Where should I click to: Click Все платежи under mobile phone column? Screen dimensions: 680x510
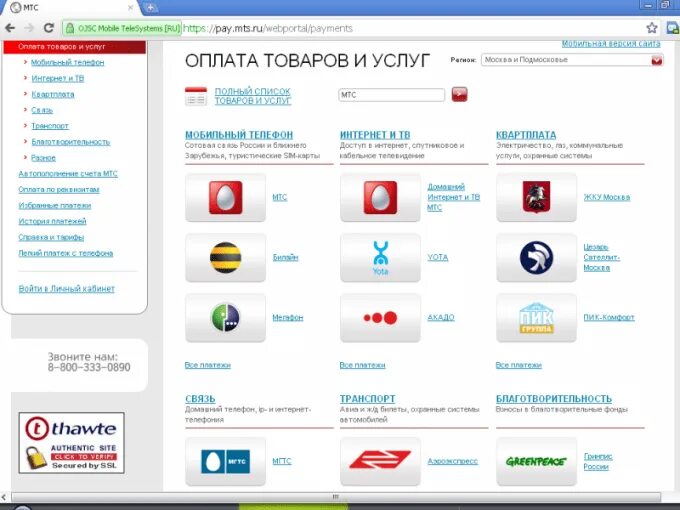click(208, 365)
